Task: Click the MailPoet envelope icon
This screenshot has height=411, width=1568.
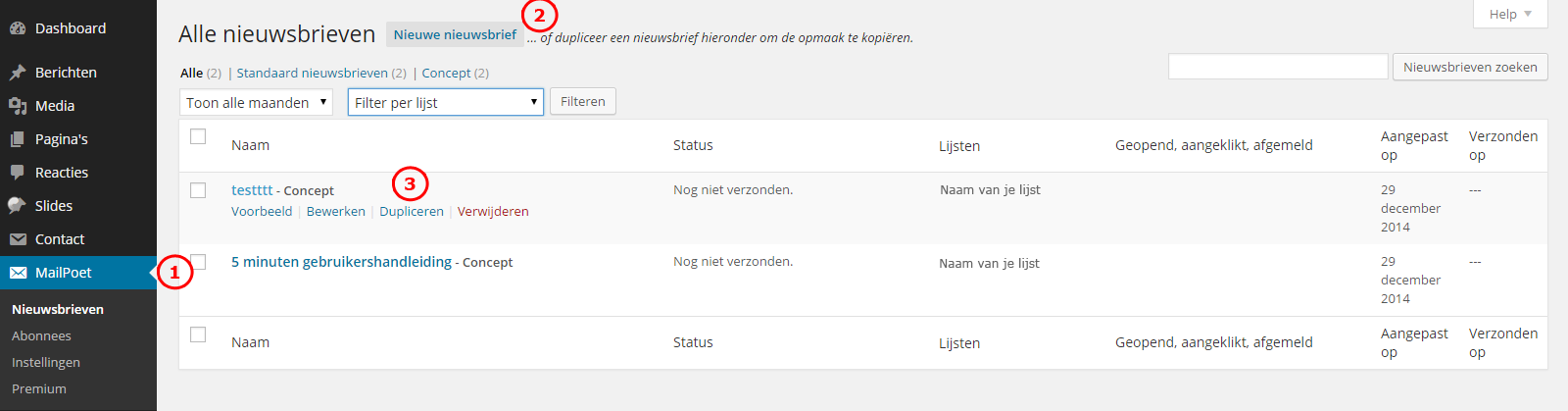Action: (x=18, y=273)
